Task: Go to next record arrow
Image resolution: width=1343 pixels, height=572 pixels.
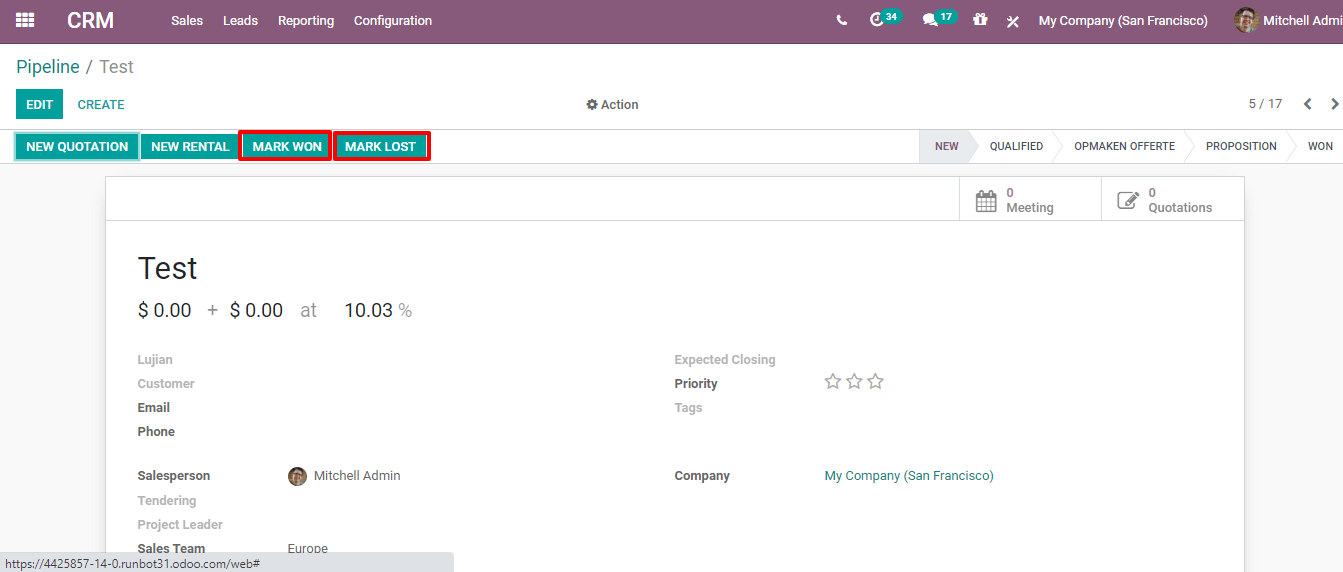Action: pos(1334,104)
